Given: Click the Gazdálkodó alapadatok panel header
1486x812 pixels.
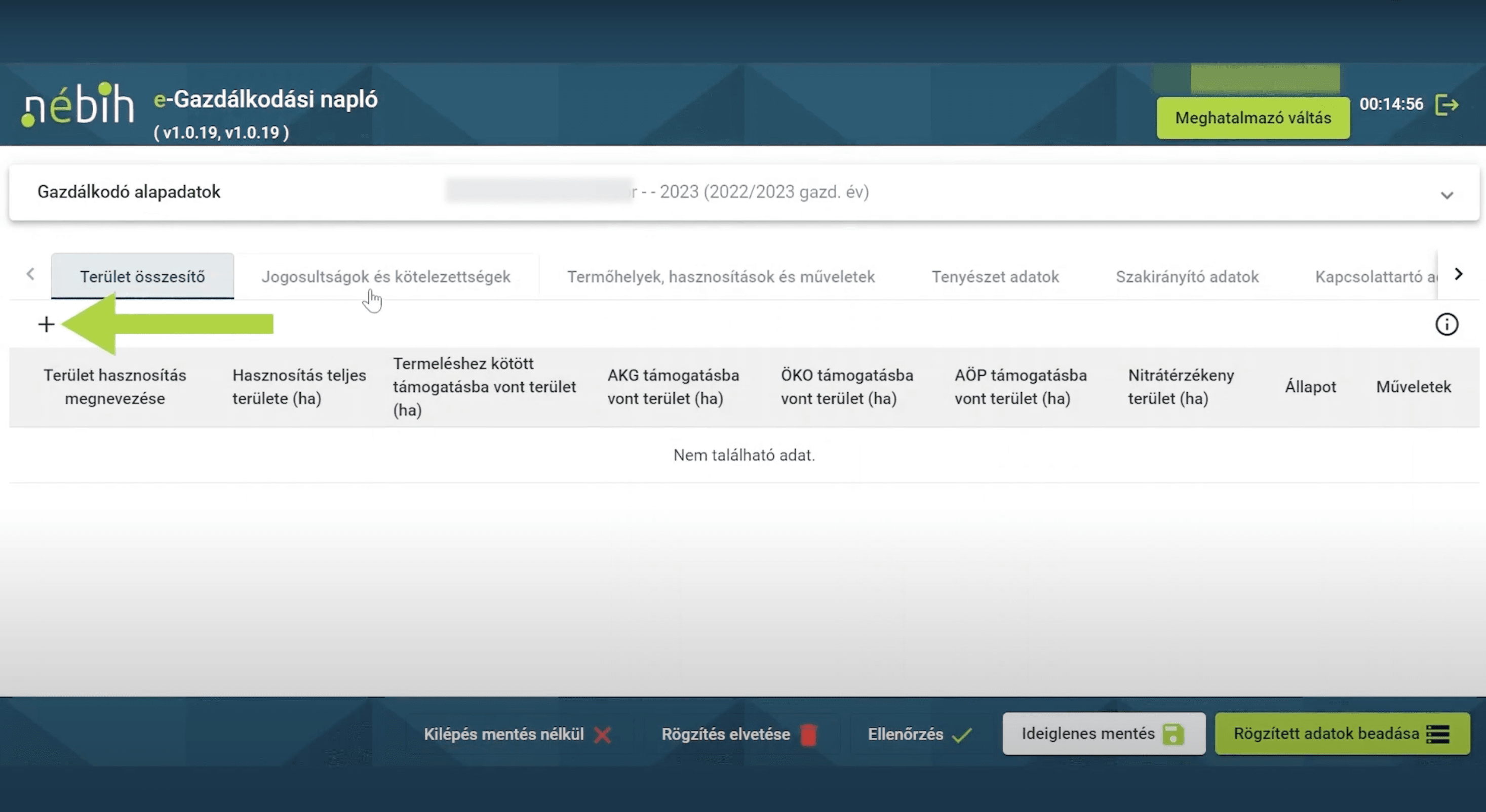Looking at the screenshot, I should pos(129,192).
